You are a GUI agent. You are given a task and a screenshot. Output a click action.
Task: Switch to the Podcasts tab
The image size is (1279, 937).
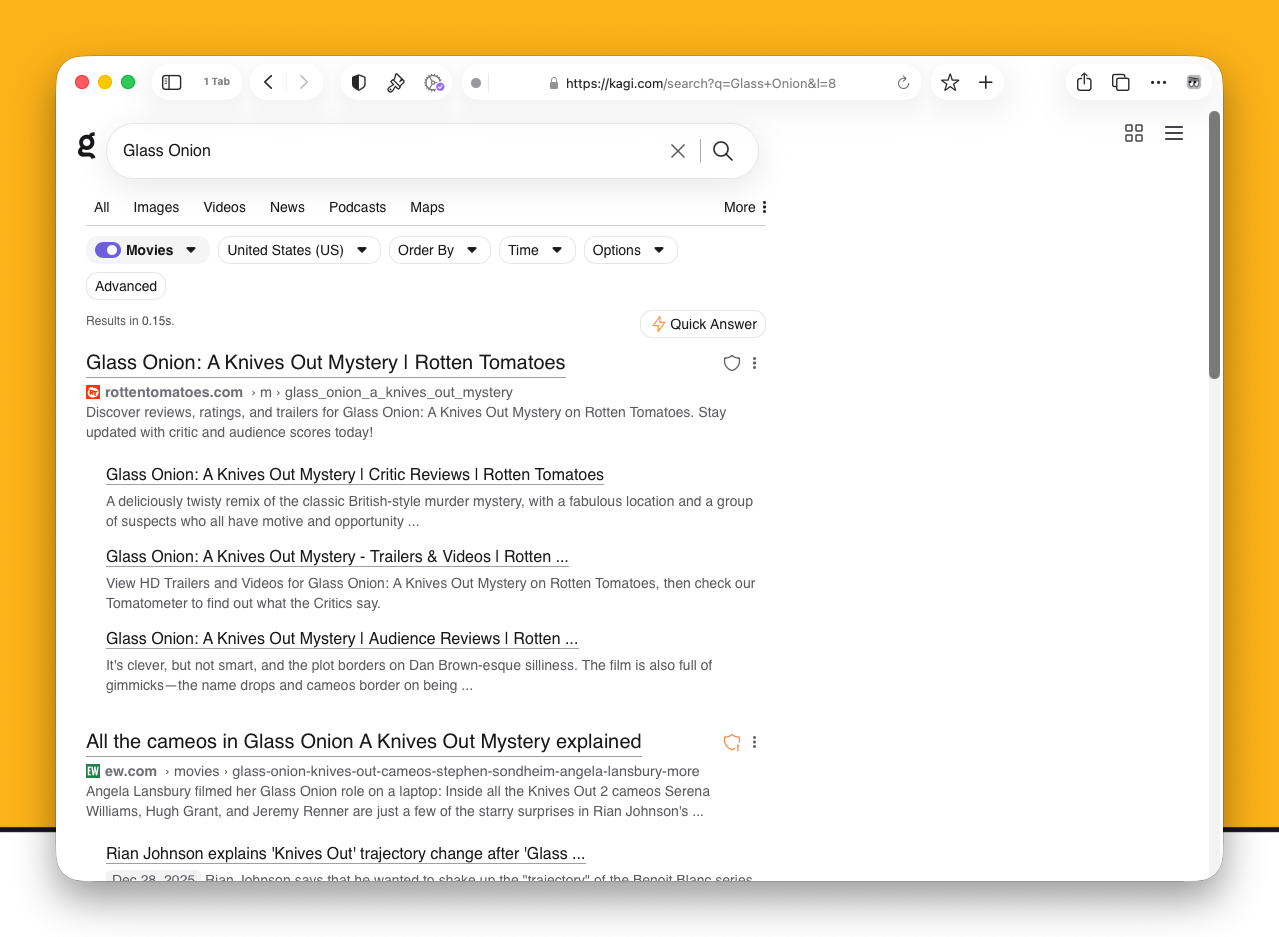click(x=357, y=207)
